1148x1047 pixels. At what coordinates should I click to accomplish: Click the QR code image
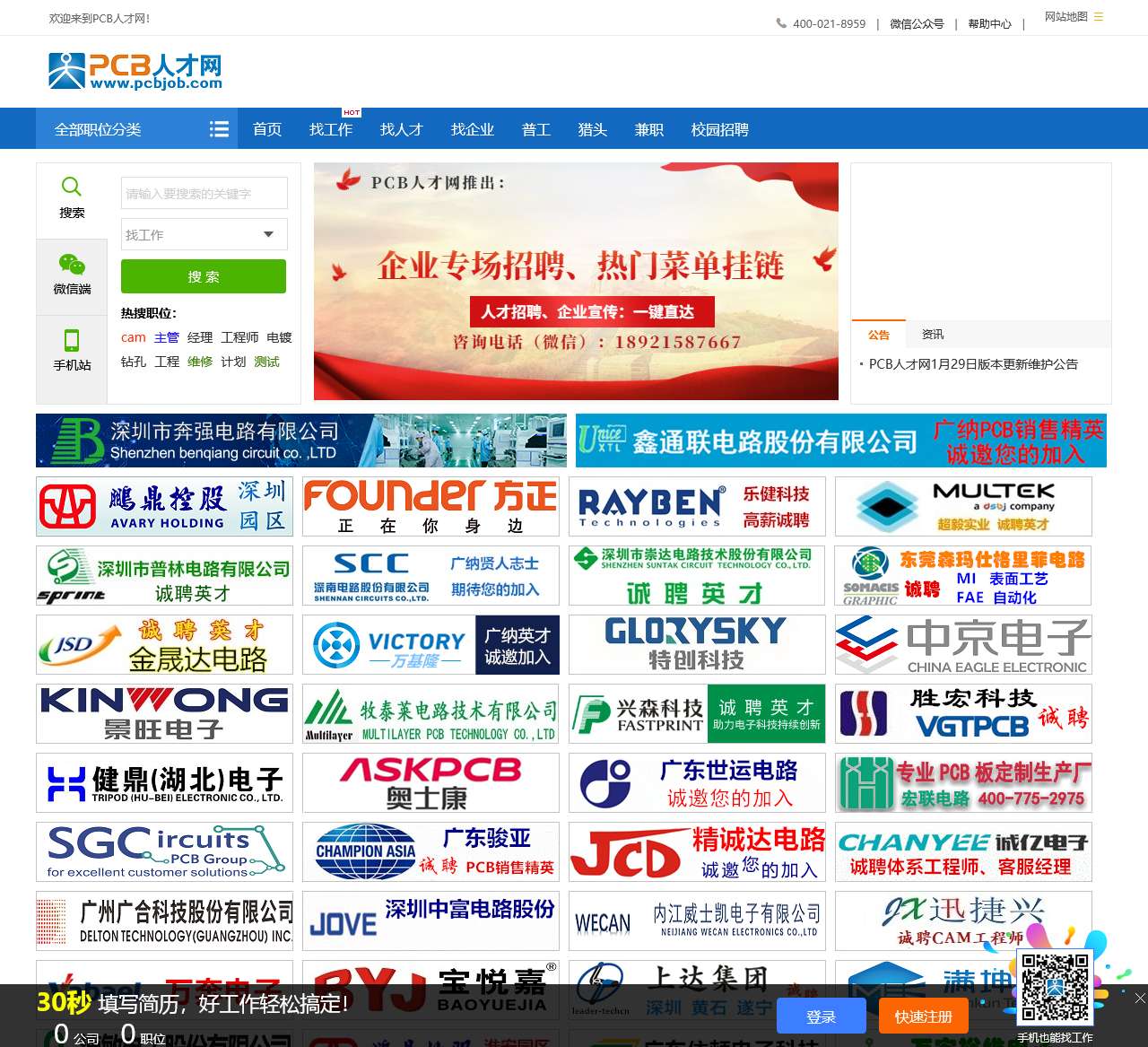[x=1055, y=988]
